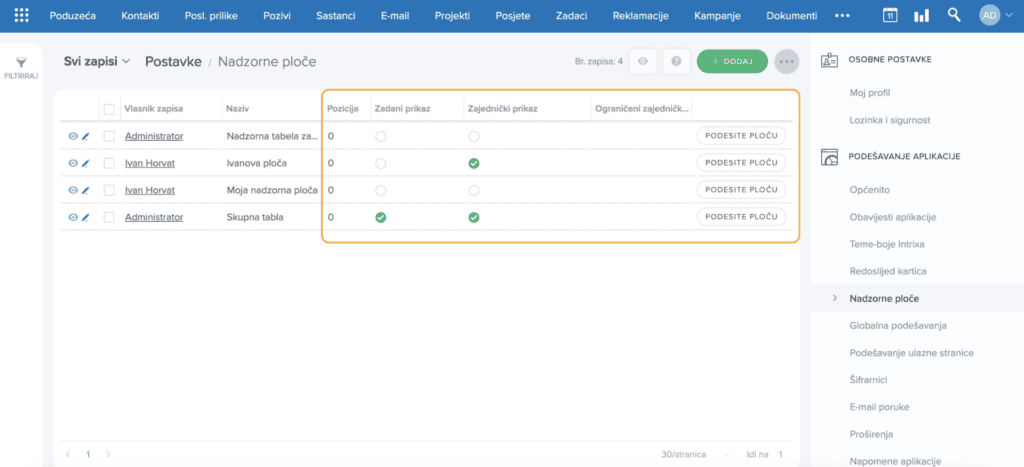Open Globalna podešavanja settings
Image resolution: width=1024 pixels, height=467 pixels.
pyautogui.click(x=898, y=325)
